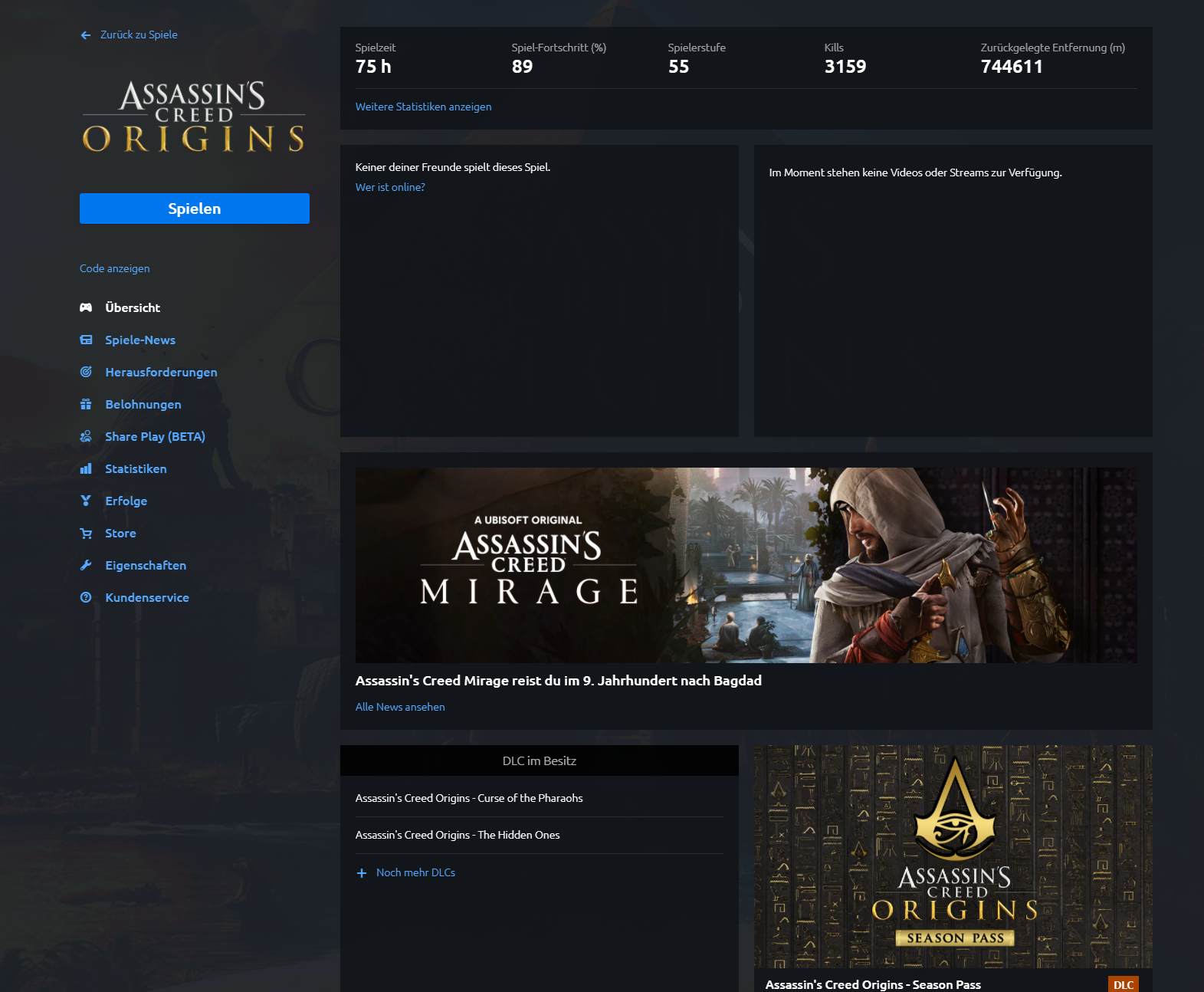Click the trophy icon next to Erfolge
This screenshot has height=992, width=1204.
click(x=86, y=501)
